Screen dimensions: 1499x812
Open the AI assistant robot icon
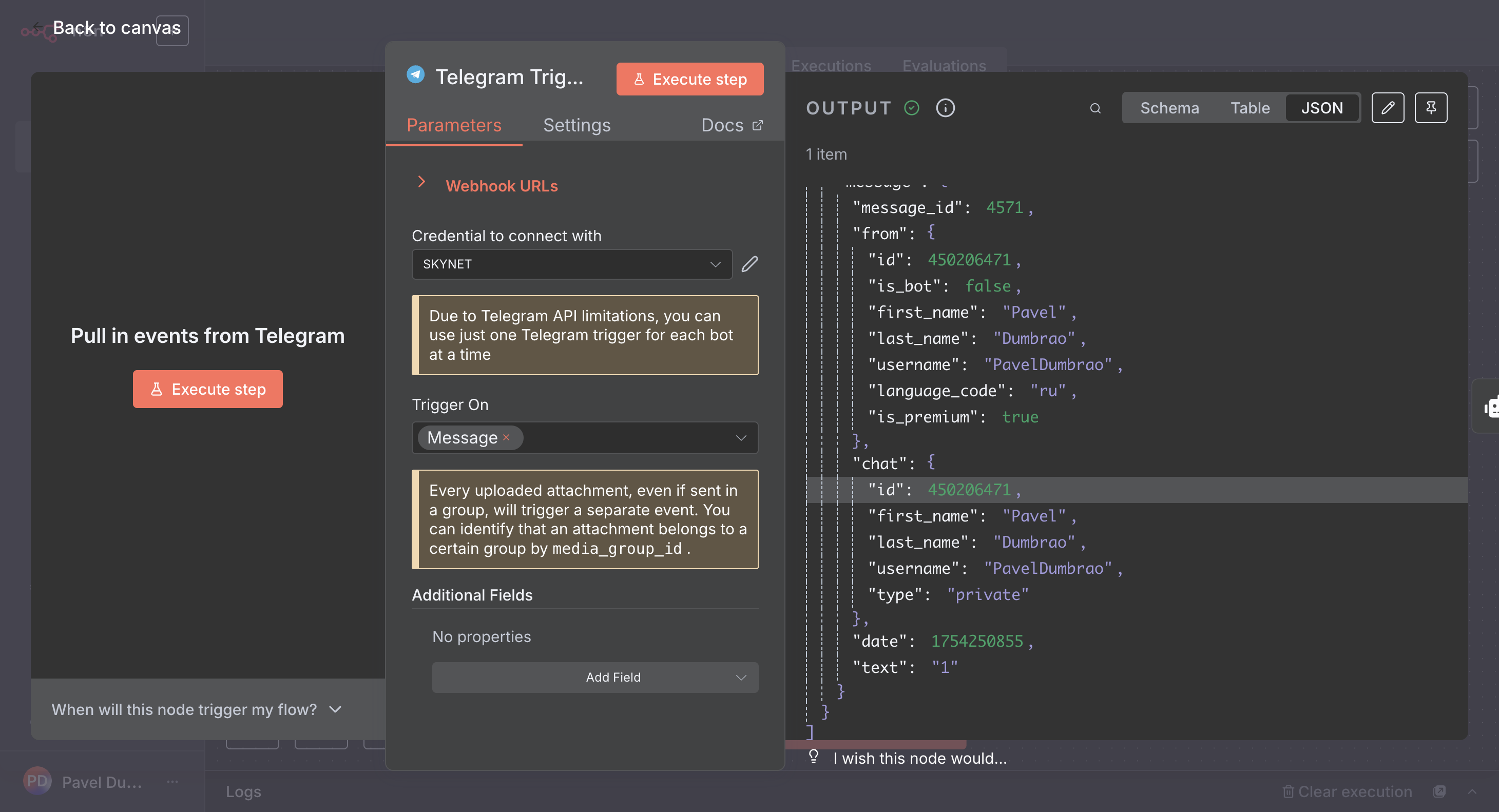[1490, 407]
